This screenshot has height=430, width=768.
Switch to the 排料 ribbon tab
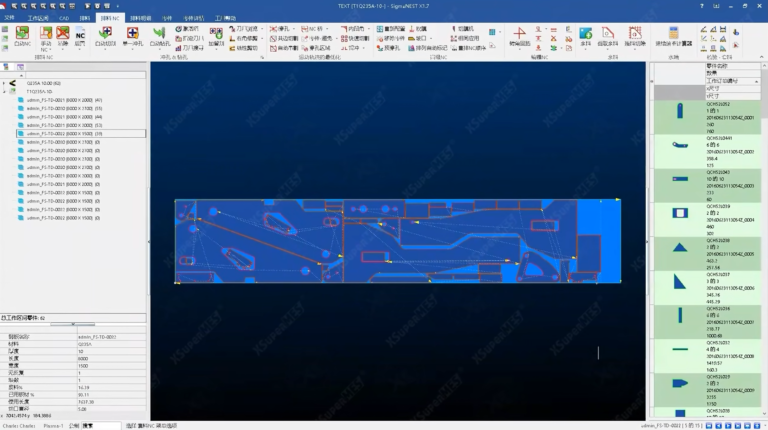85,18
